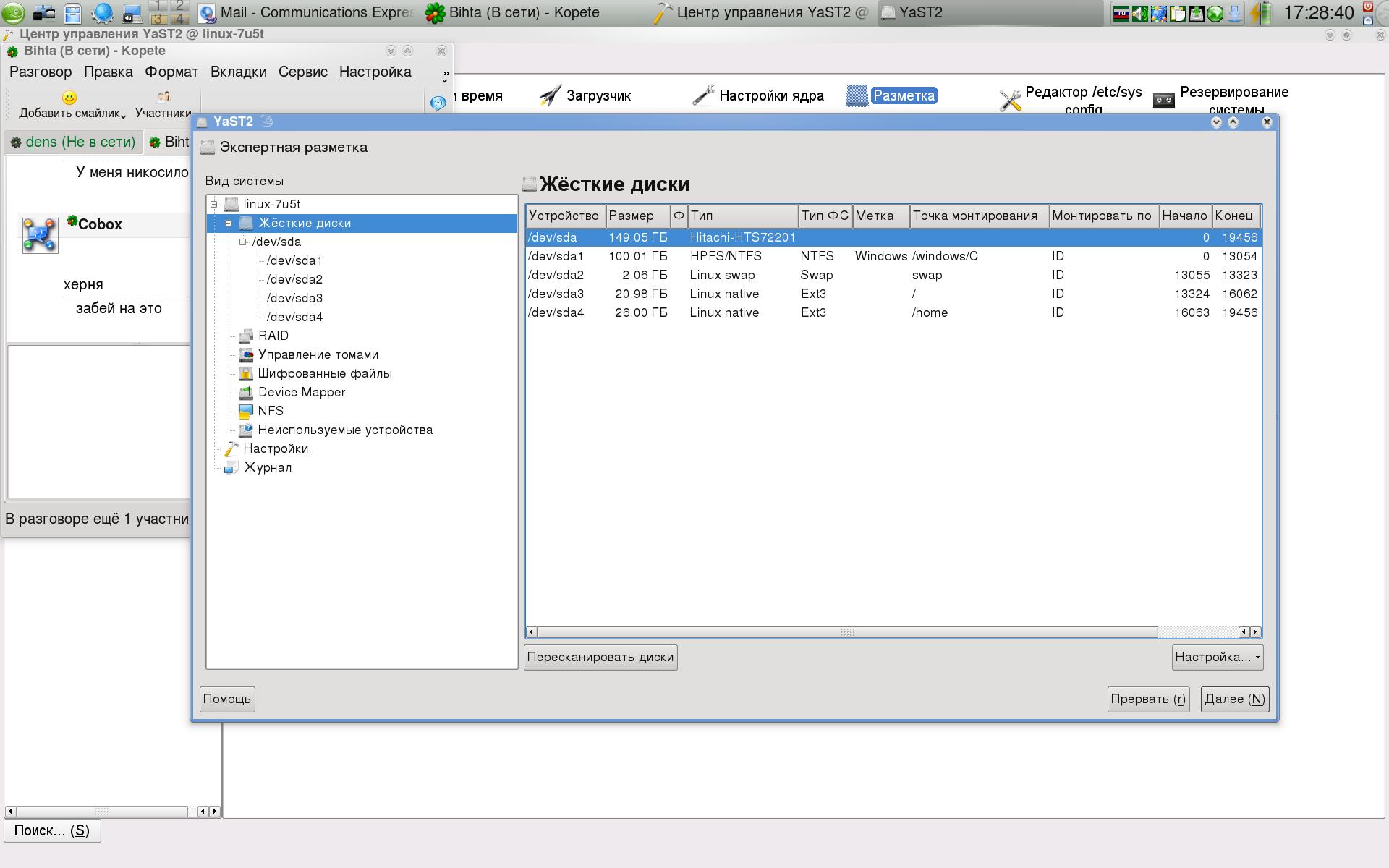Click the horizontal scrollbar under the disk table
The width and height of the screenshot is (1389, 868).
846,632
